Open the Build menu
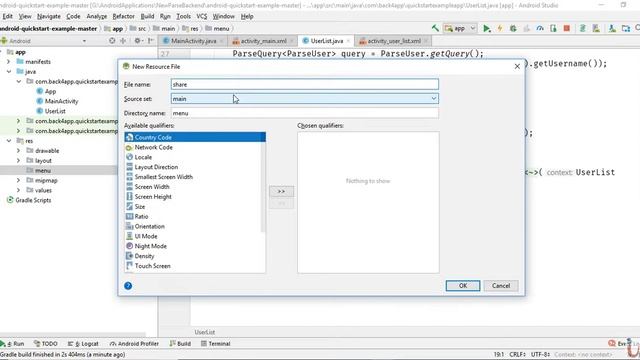 coord(147,16)
